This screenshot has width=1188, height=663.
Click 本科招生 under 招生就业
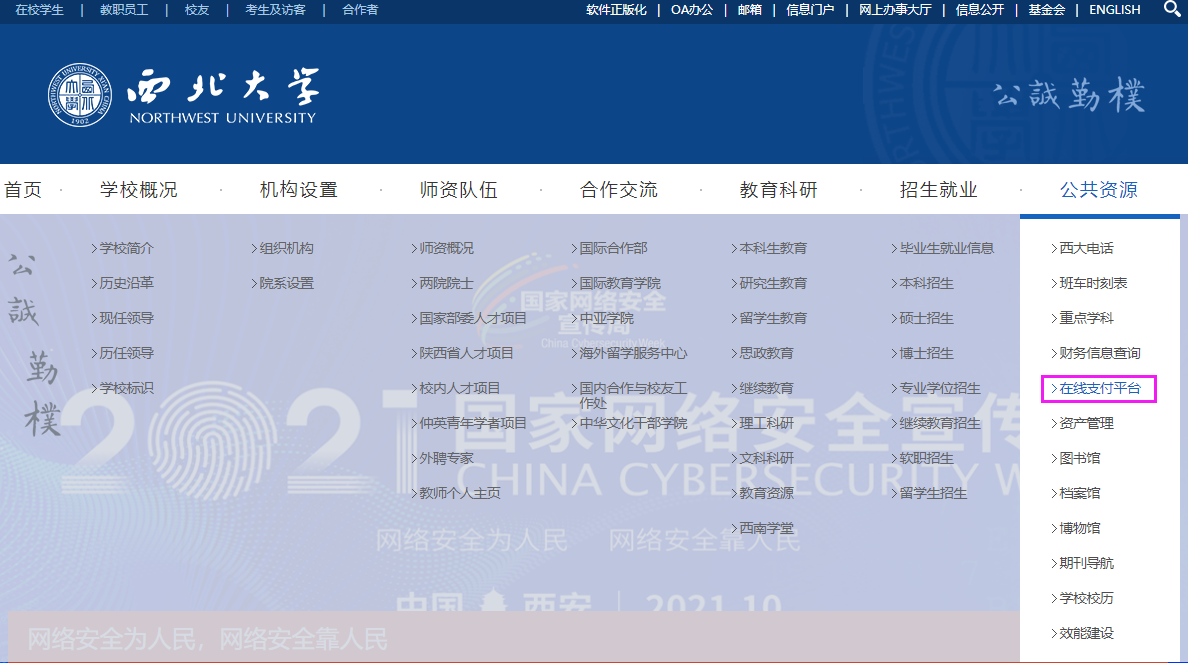926,283
